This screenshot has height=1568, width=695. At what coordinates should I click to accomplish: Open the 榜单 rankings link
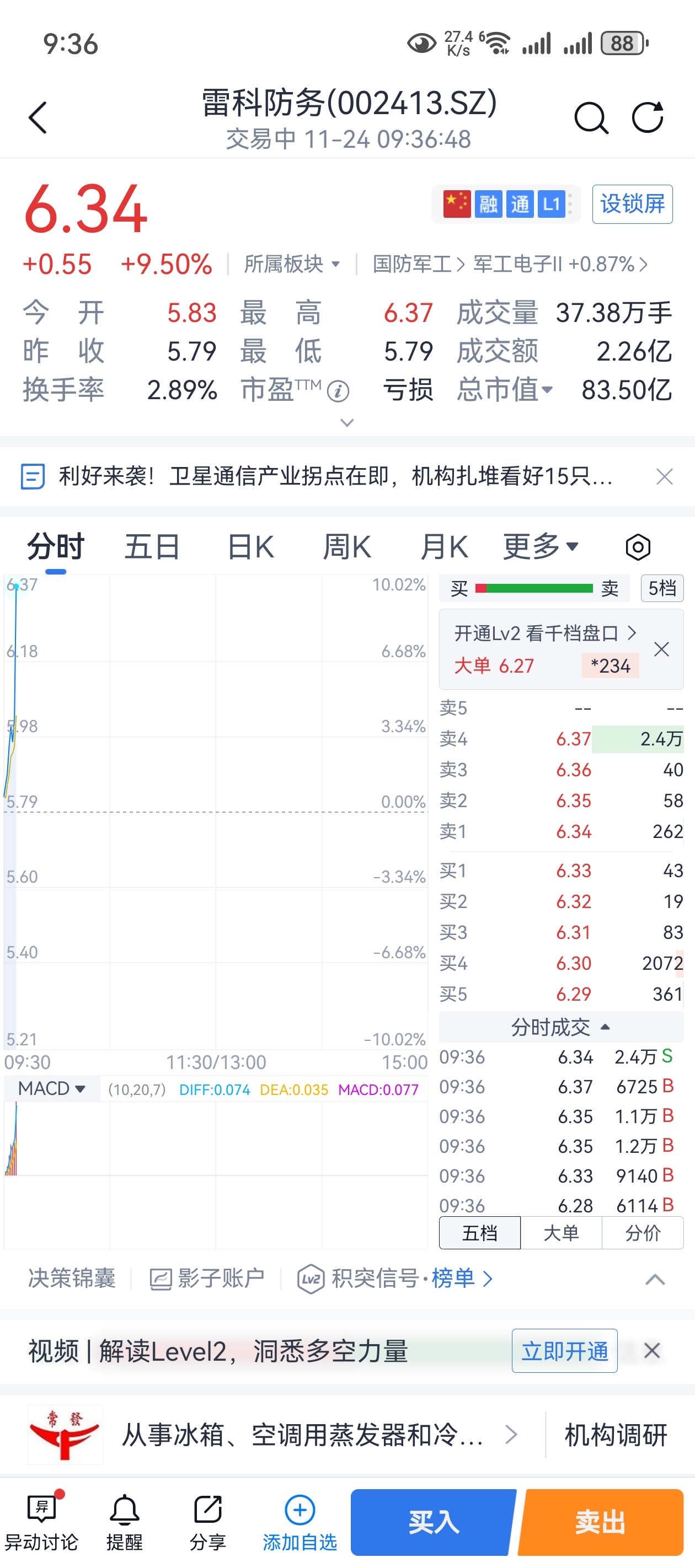[462, 1278]
